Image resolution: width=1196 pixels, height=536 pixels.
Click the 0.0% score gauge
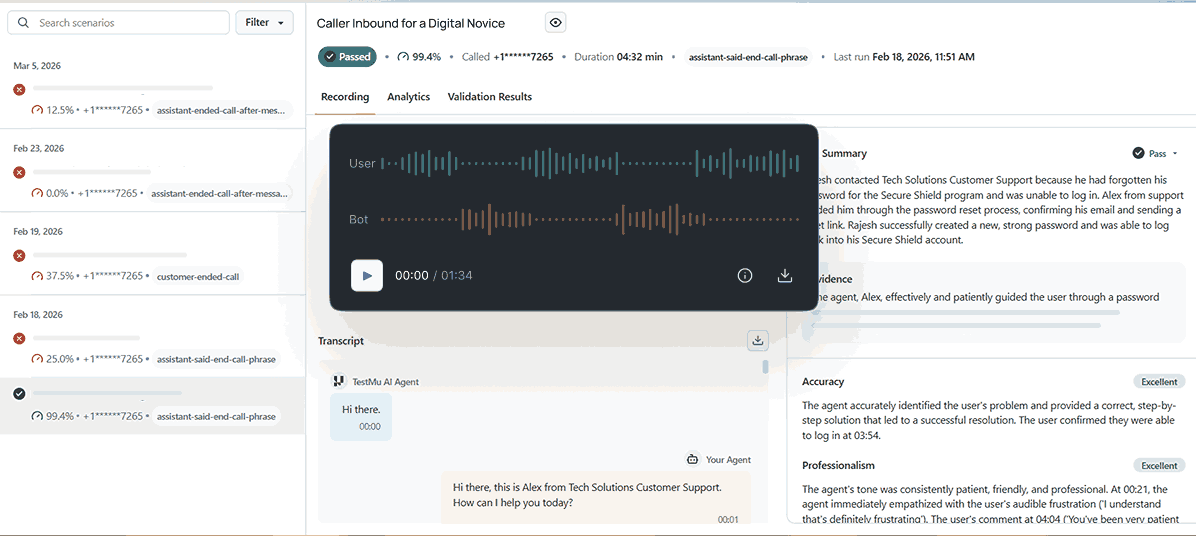pos(37,194)
